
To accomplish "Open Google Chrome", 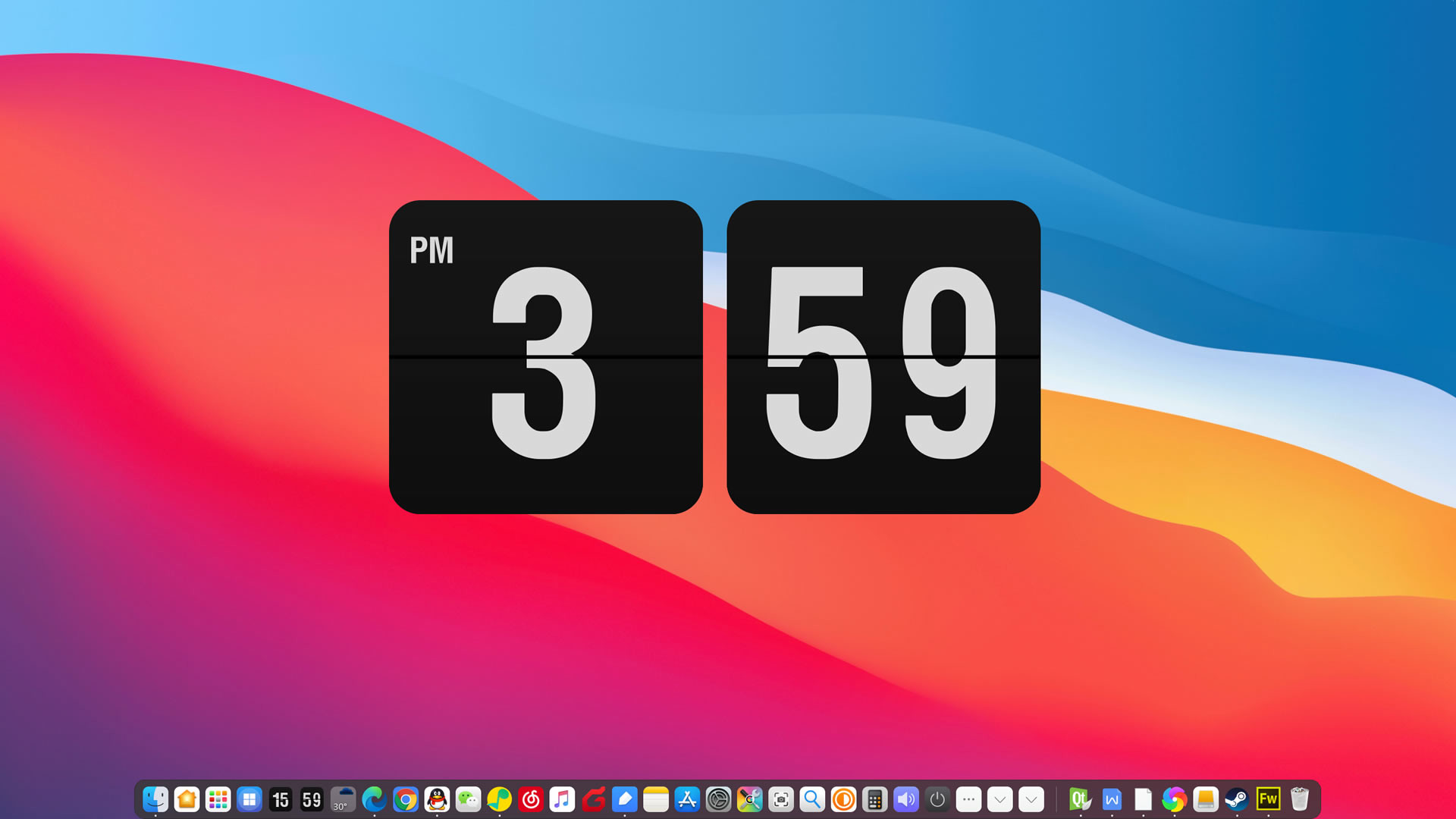I will pos(406,799).
